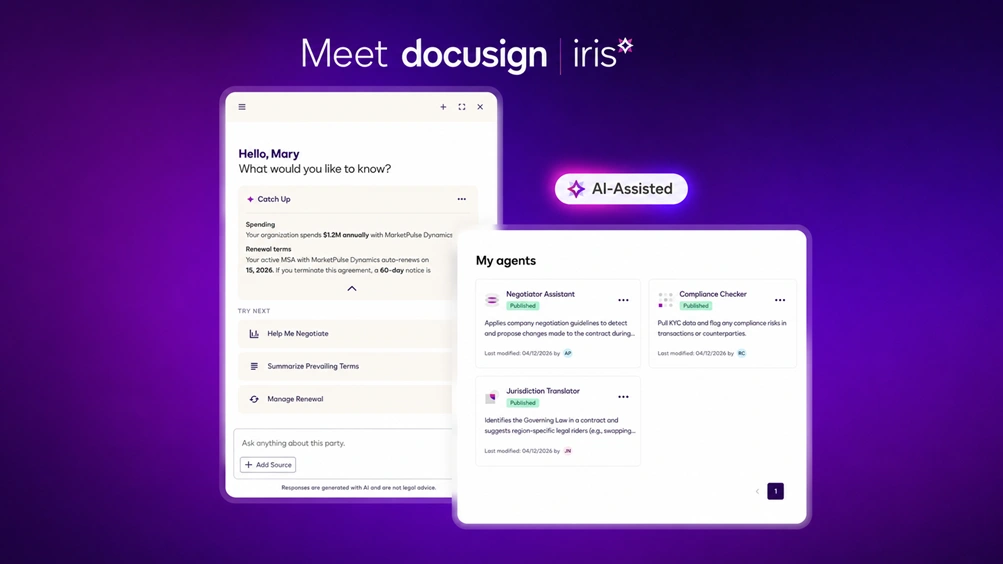Click the Compliance Checker description text
Screen dimensions: 1003x564
pyautogui.click(x=722, y=328)
